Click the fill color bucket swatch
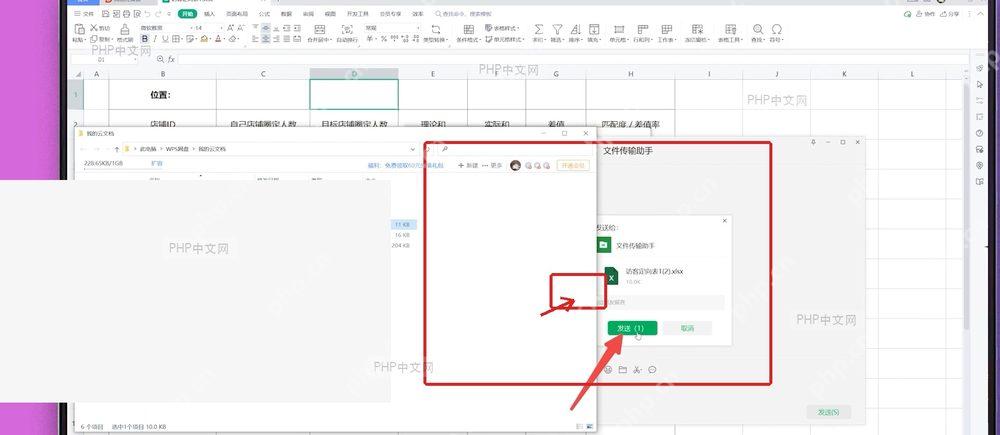 (204, 40)
